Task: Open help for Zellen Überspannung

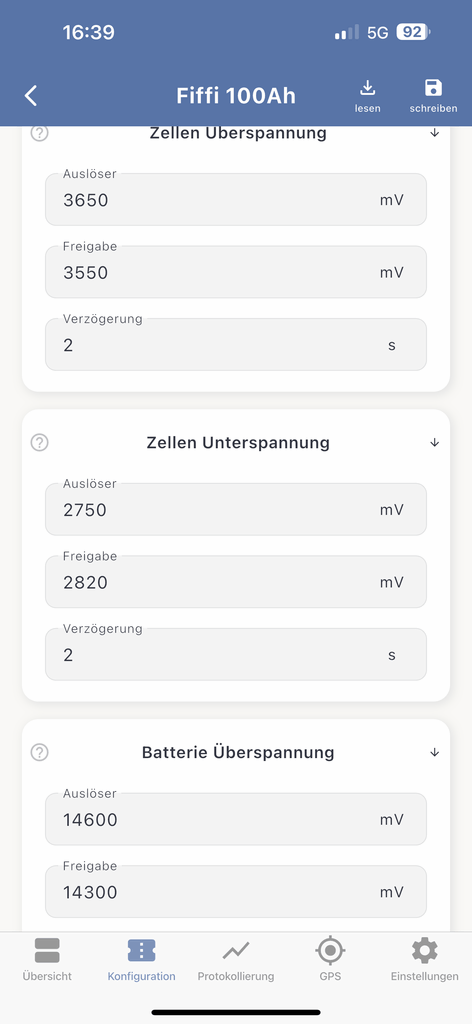Action: [40, 133]
